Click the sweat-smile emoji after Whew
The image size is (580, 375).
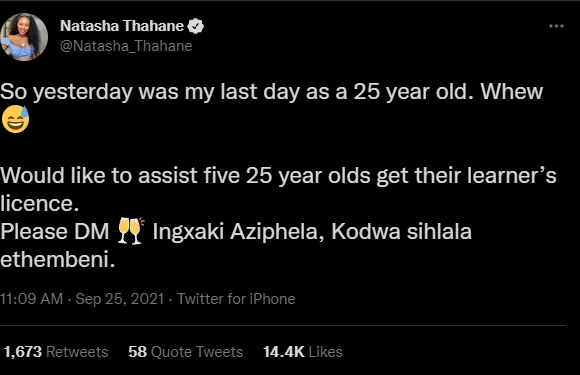16,119
